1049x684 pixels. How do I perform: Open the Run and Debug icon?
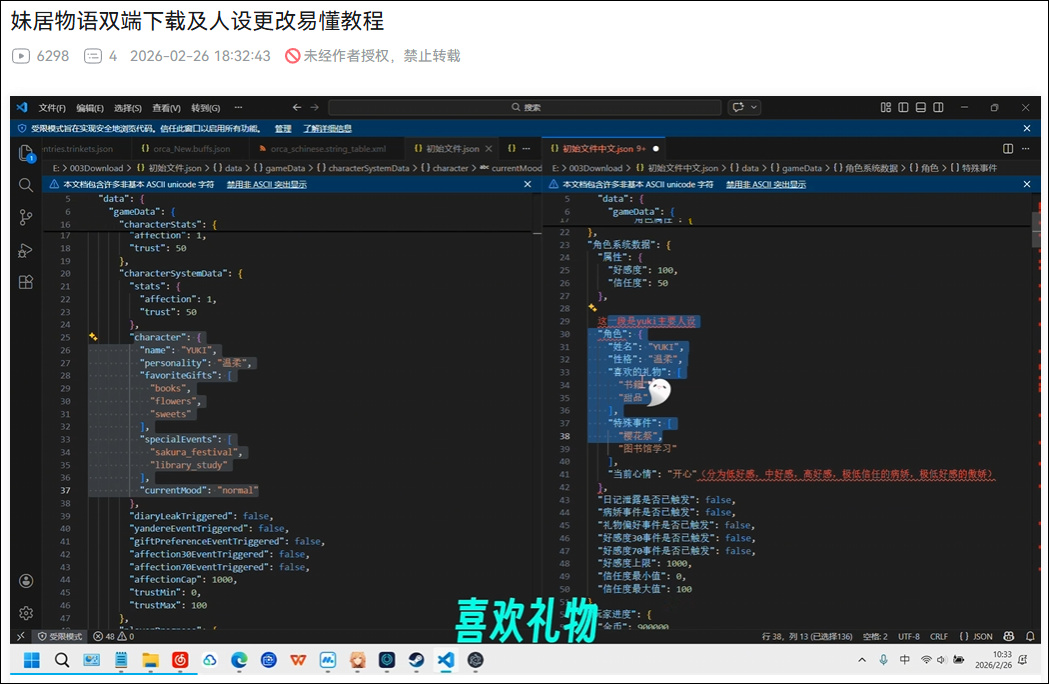(x=26, y=250)
